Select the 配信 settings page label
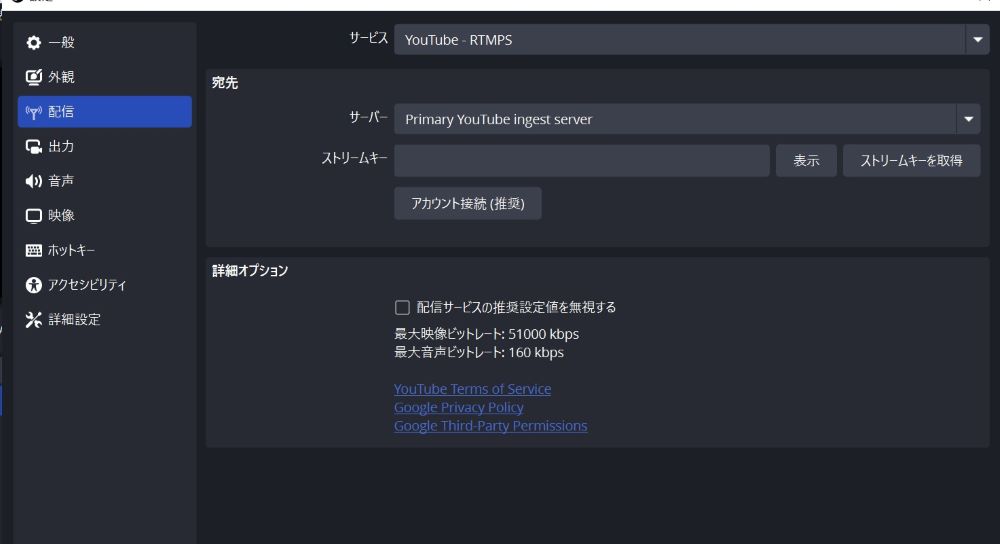This screenshot has height=544, width=1000. (61, 112)
